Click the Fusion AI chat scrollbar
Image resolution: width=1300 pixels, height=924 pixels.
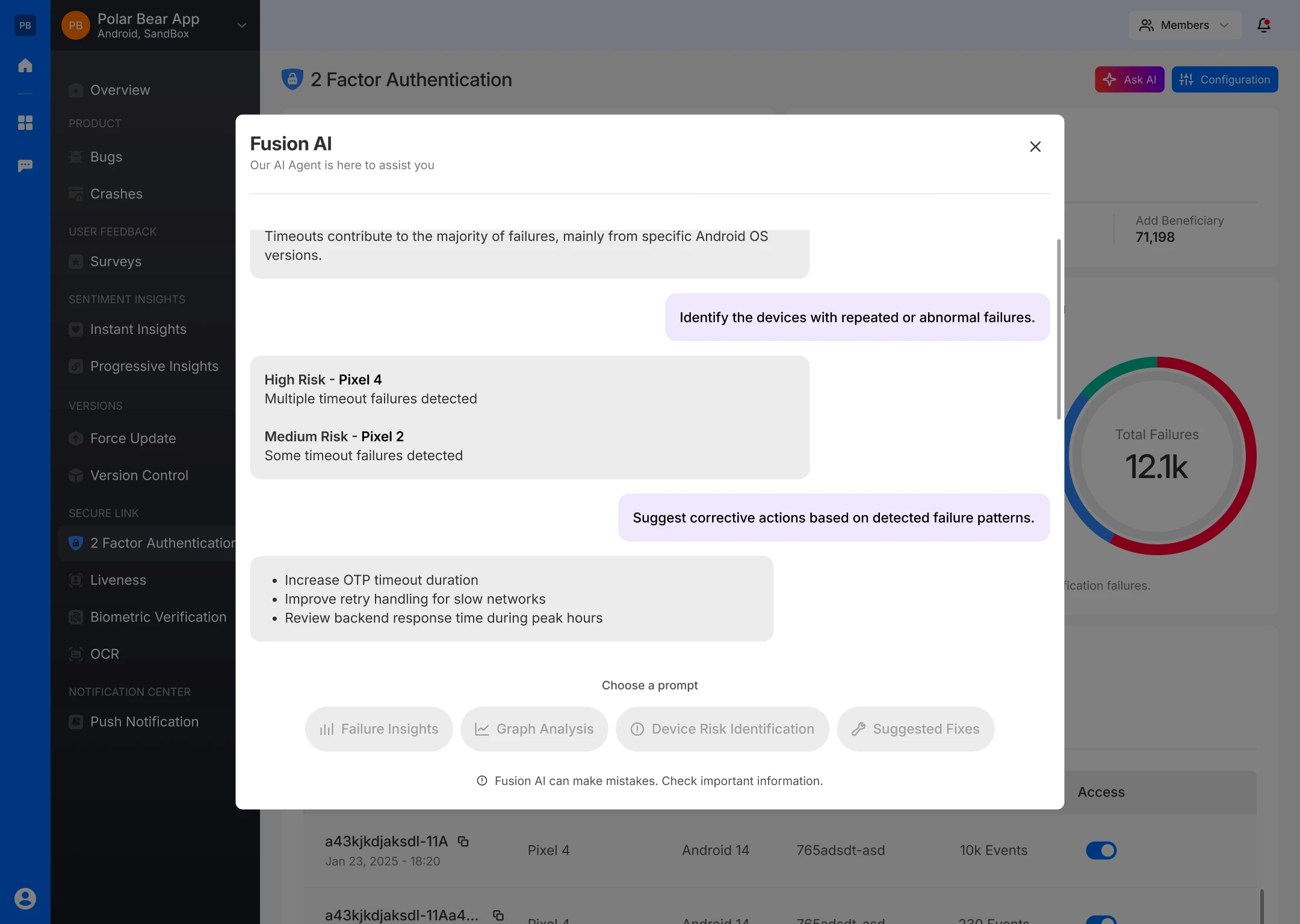[1058, 330]
